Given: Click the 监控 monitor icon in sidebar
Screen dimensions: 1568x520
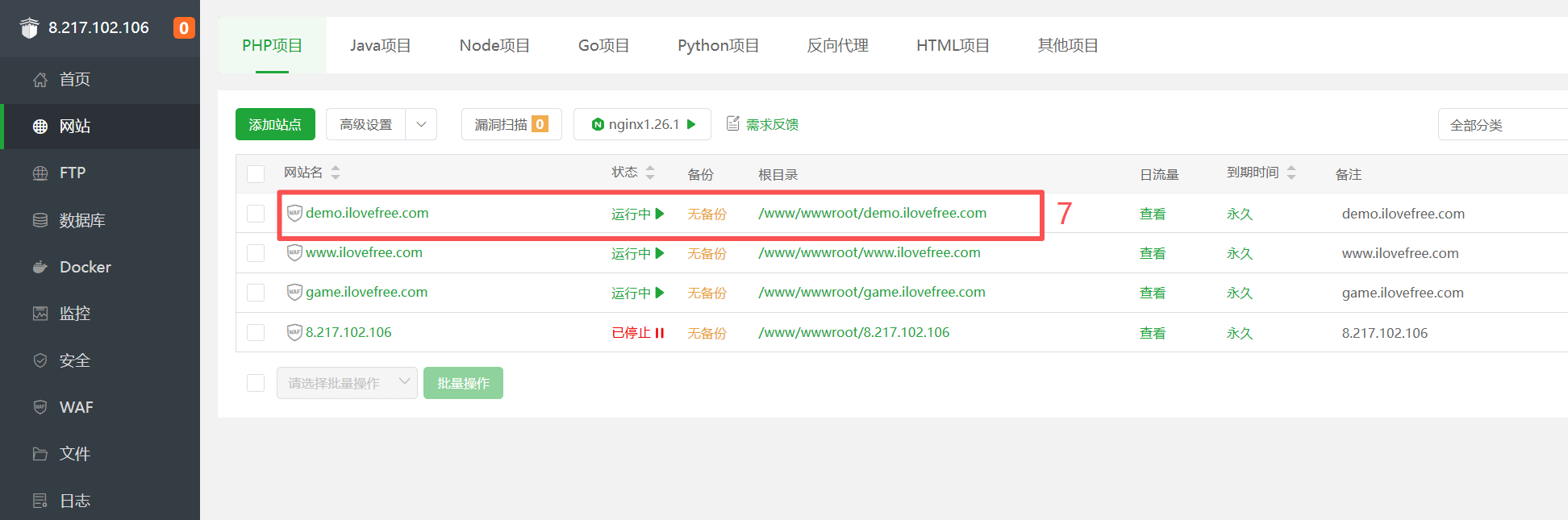Looking at the screenshot, I should (40, 314).
